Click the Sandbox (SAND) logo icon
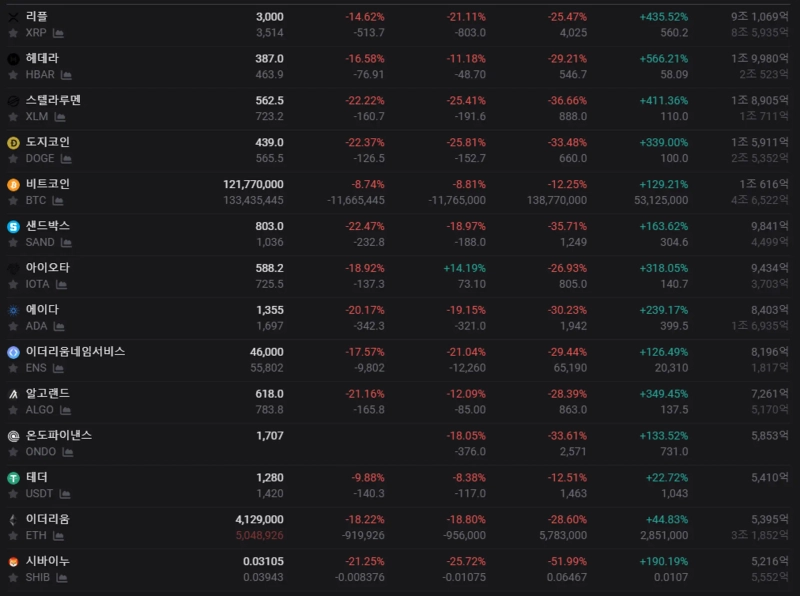The image size is (800, 596). click(13, 227)
